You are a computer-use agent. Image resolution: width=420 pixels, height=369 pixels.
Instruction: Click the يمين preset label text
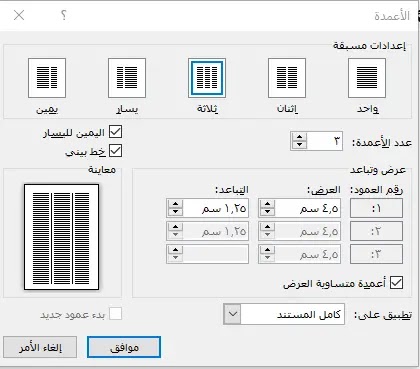coord(47,109)
